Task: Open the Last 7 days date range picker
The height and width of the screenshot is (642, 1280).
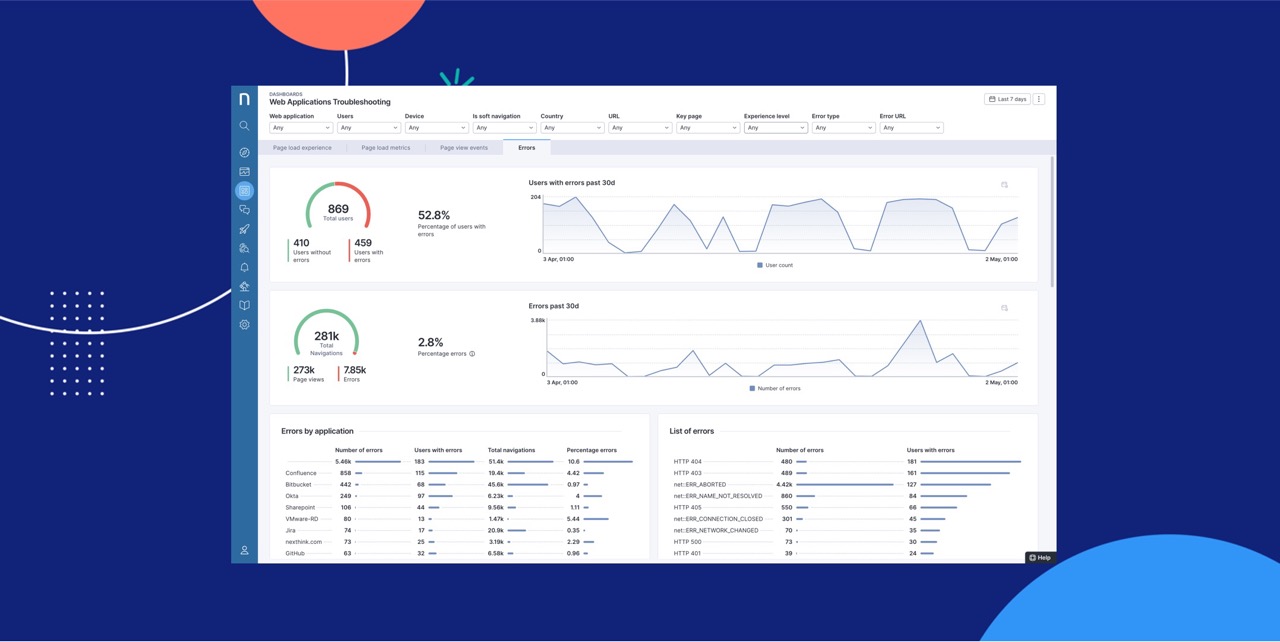Action: tap(1006, 99)
